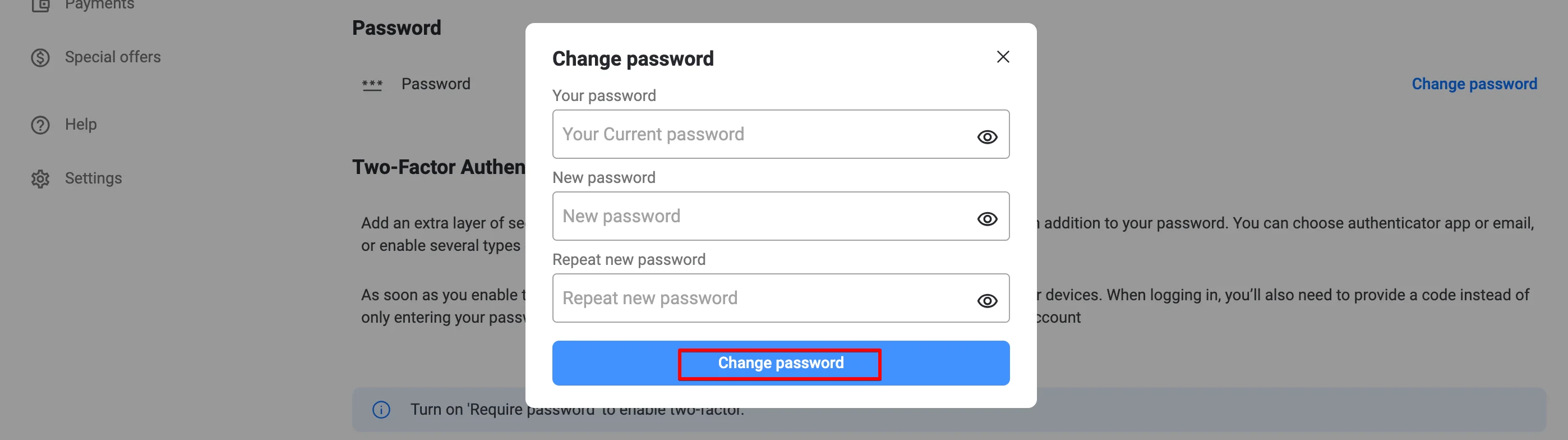Select the Repeat new password input

coord(761,298)
